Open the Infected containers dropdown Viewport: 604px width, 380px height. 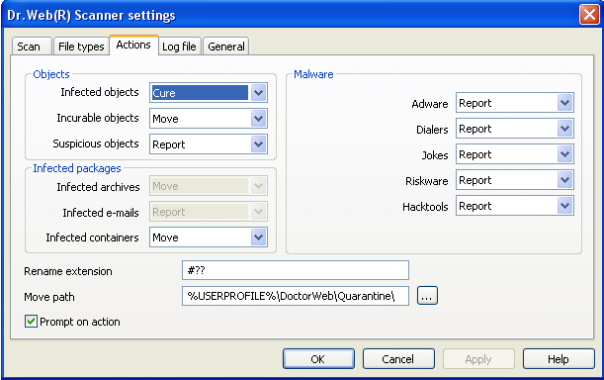(208, 237)
